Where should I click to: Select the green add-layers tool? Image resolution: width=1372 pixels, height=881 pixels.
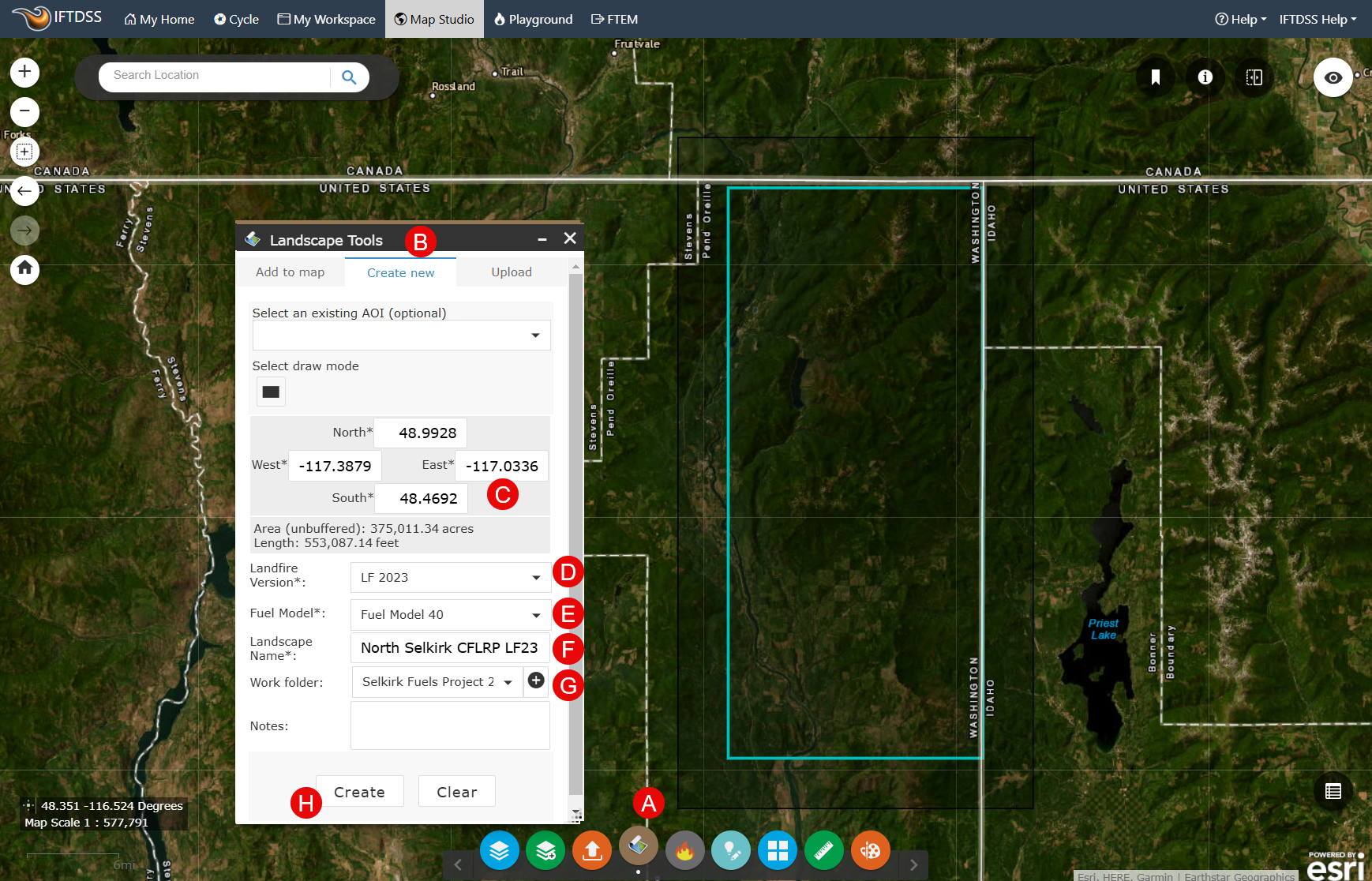(545, 850)
